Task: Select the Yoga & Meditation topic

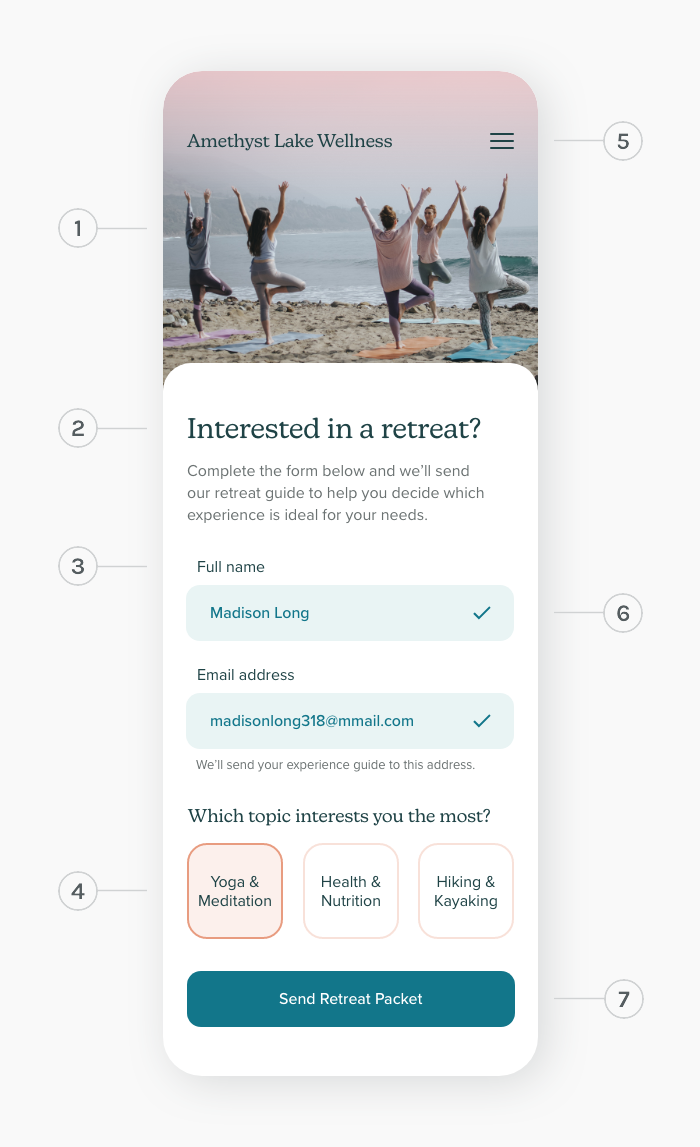Action: [x=235, y=891]
